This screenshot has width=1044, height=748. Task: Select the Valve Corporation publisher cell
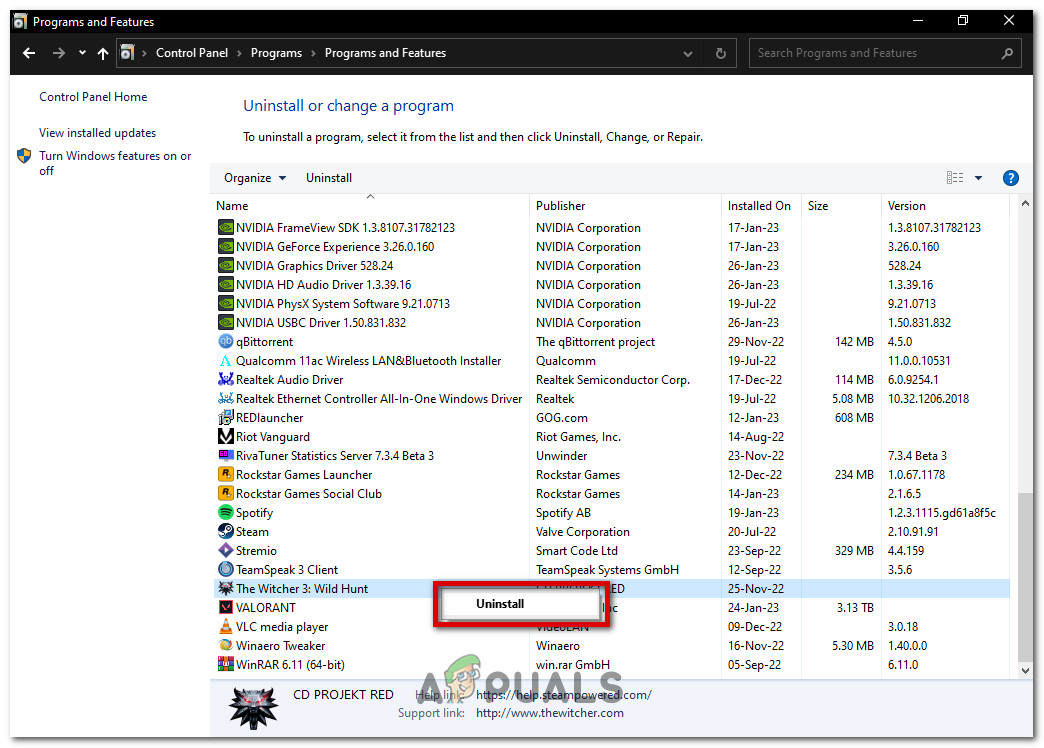(583, 532)
